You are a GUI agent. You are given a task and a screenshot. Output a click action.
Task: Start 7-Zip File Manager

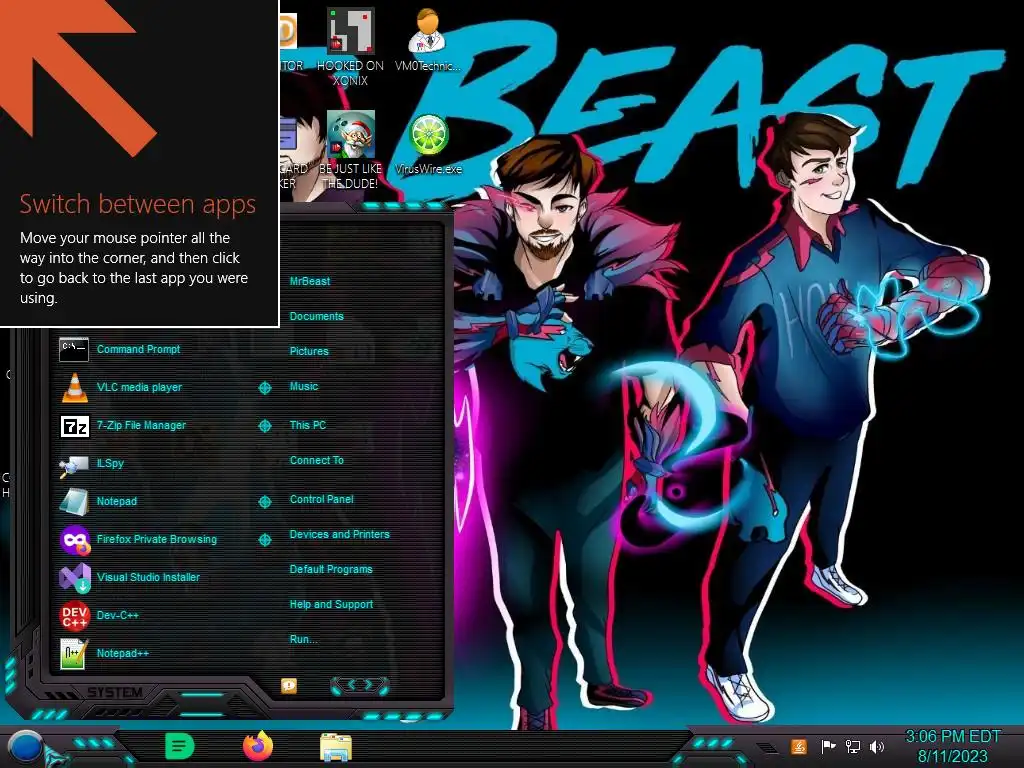coord(123,426)
